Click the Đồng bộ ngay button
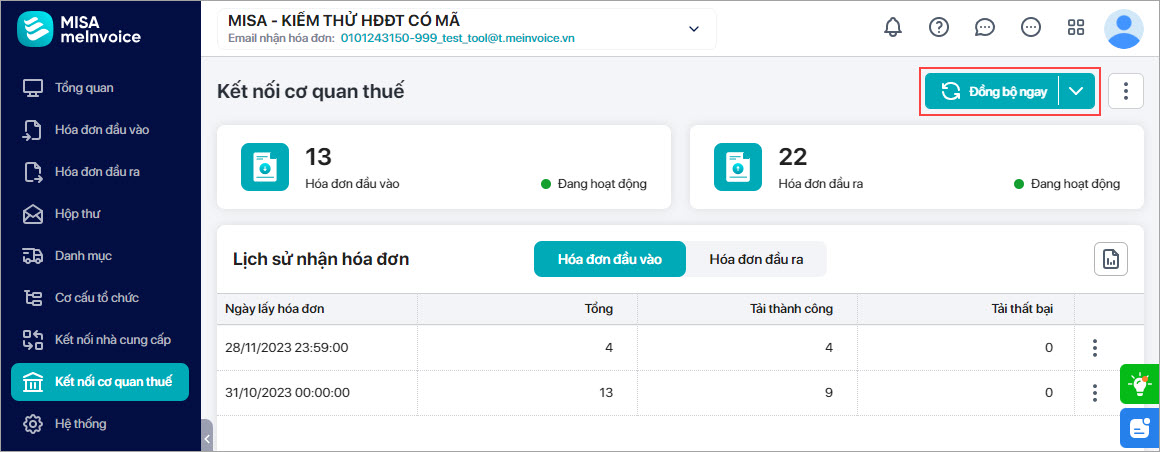The height and width of the screenshot is (452, 1160). pos(993,91)
